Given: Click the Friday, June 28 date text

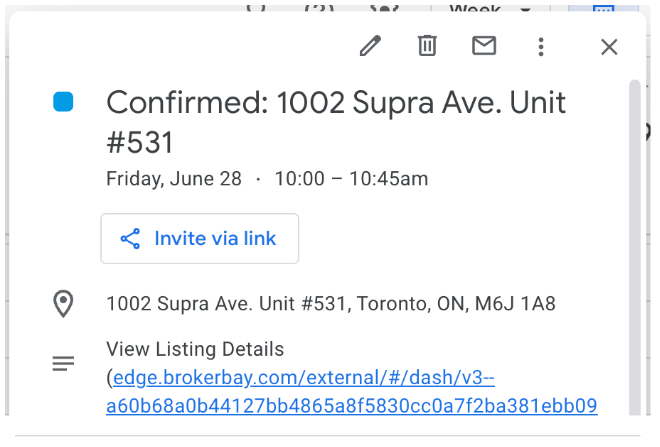Looking at the screenshot, I should (x=174, y=179).
